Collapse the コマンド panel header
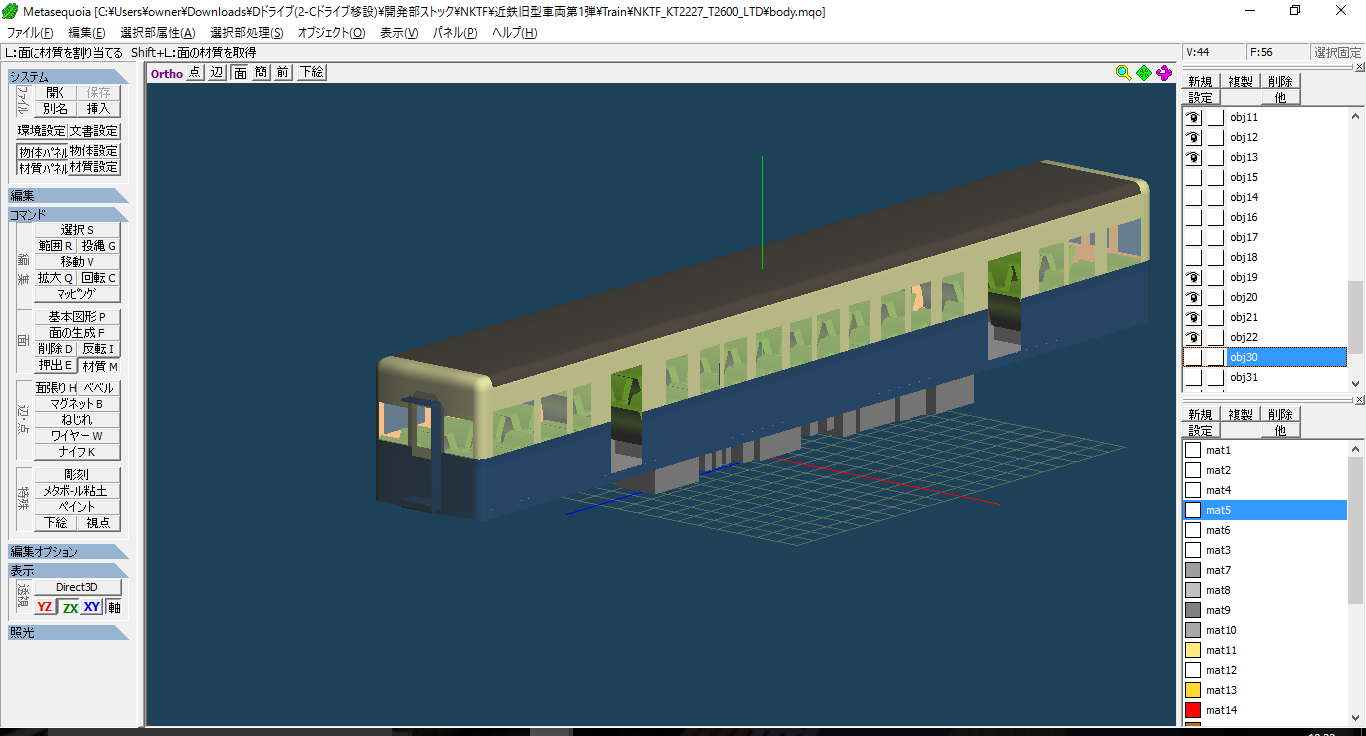The image size is (1366, 736). [68, 214]
